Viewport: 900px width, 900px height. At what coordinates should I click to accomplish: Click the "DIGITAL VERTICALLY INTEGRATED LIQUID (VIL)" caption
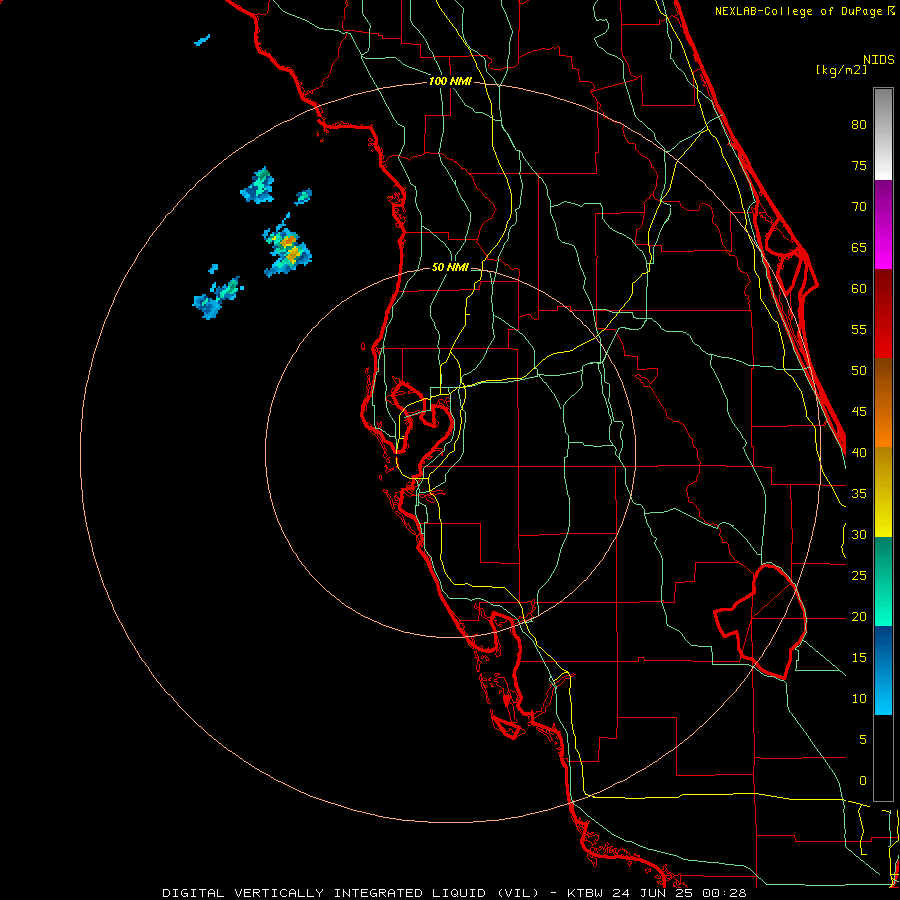(x=350, y=893)
